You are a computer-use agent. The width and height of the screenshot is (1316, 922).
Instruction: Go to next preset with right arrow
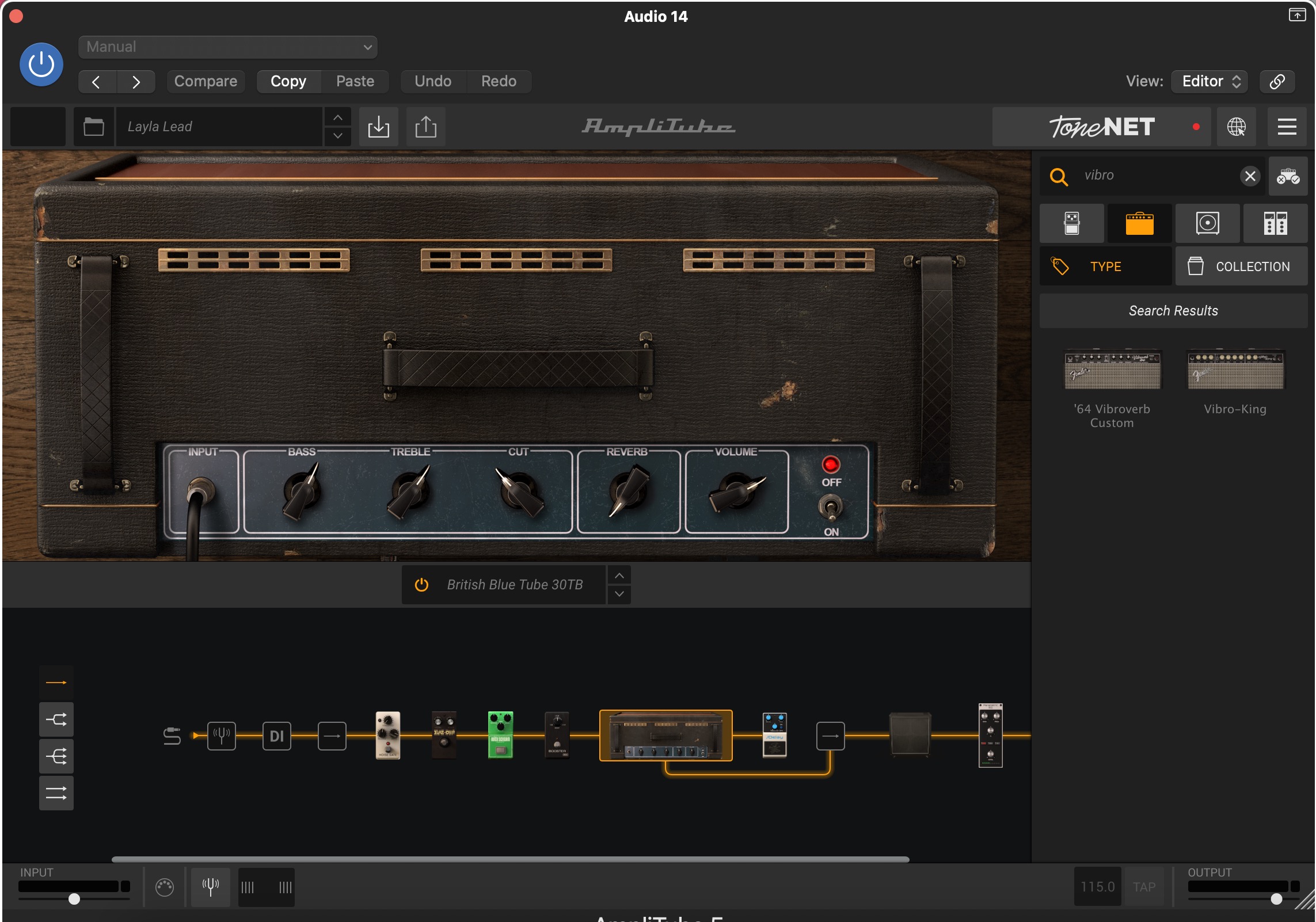[x=136, y=82]
